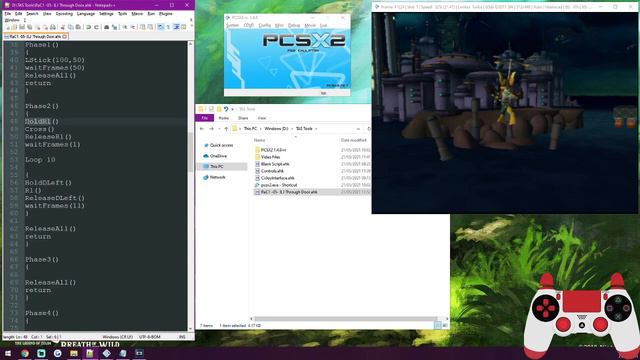Viewport: 640px width, 360px height.
Task: Select the PCSX2 1.4.0-rr folder
Action: click(273, 150)
